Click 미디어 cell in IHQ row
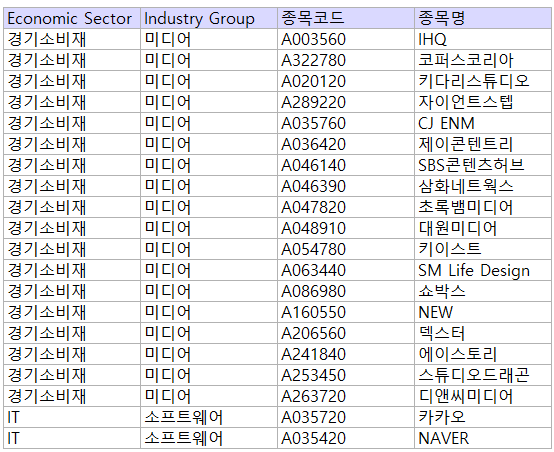The height and width of the screenshot is (452, 554). tap(209, 39)
